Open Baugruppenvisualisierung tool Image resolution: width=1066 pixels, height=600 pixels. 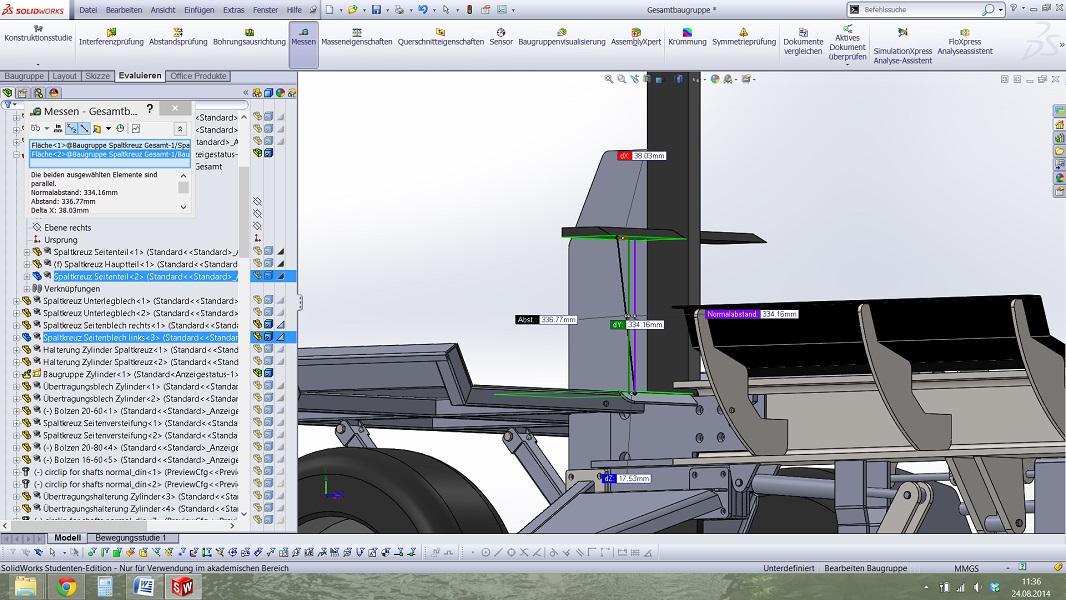pyautogui.click(x=561, y=37)
